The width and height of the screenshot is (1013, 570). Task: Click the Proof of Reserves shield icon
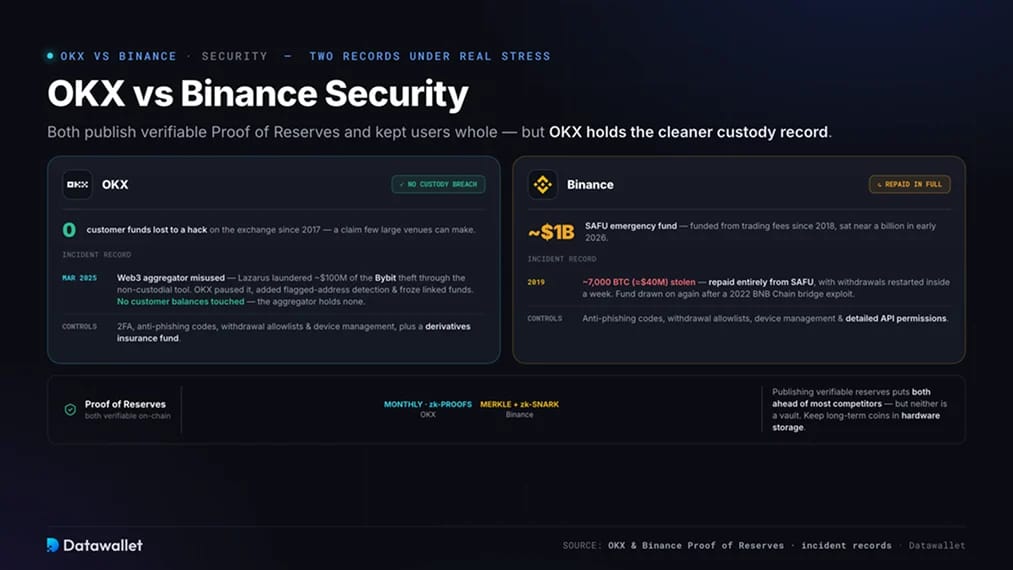point(70,410)
